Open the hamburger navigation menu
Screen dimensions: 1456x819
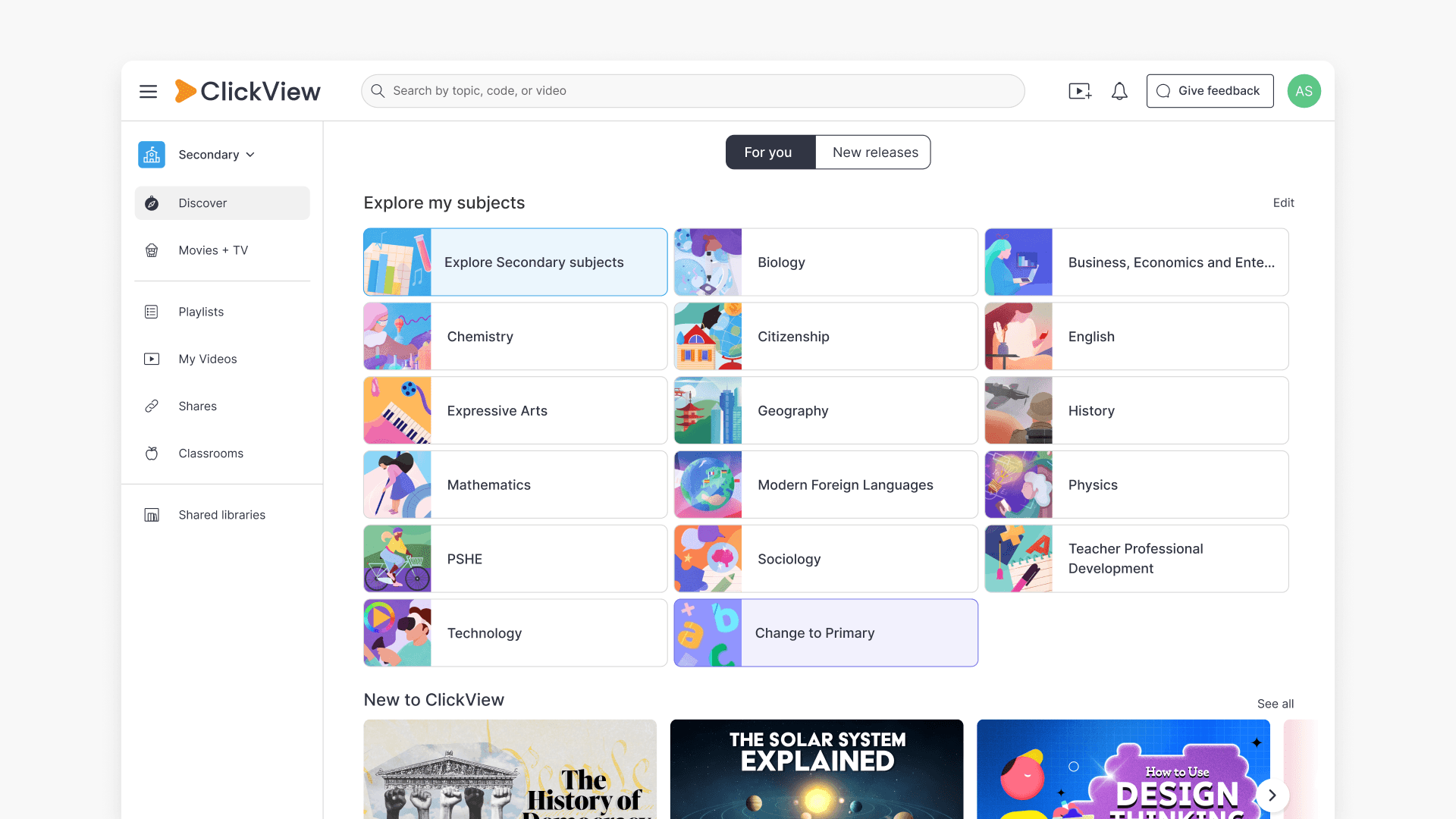(148, 92)
